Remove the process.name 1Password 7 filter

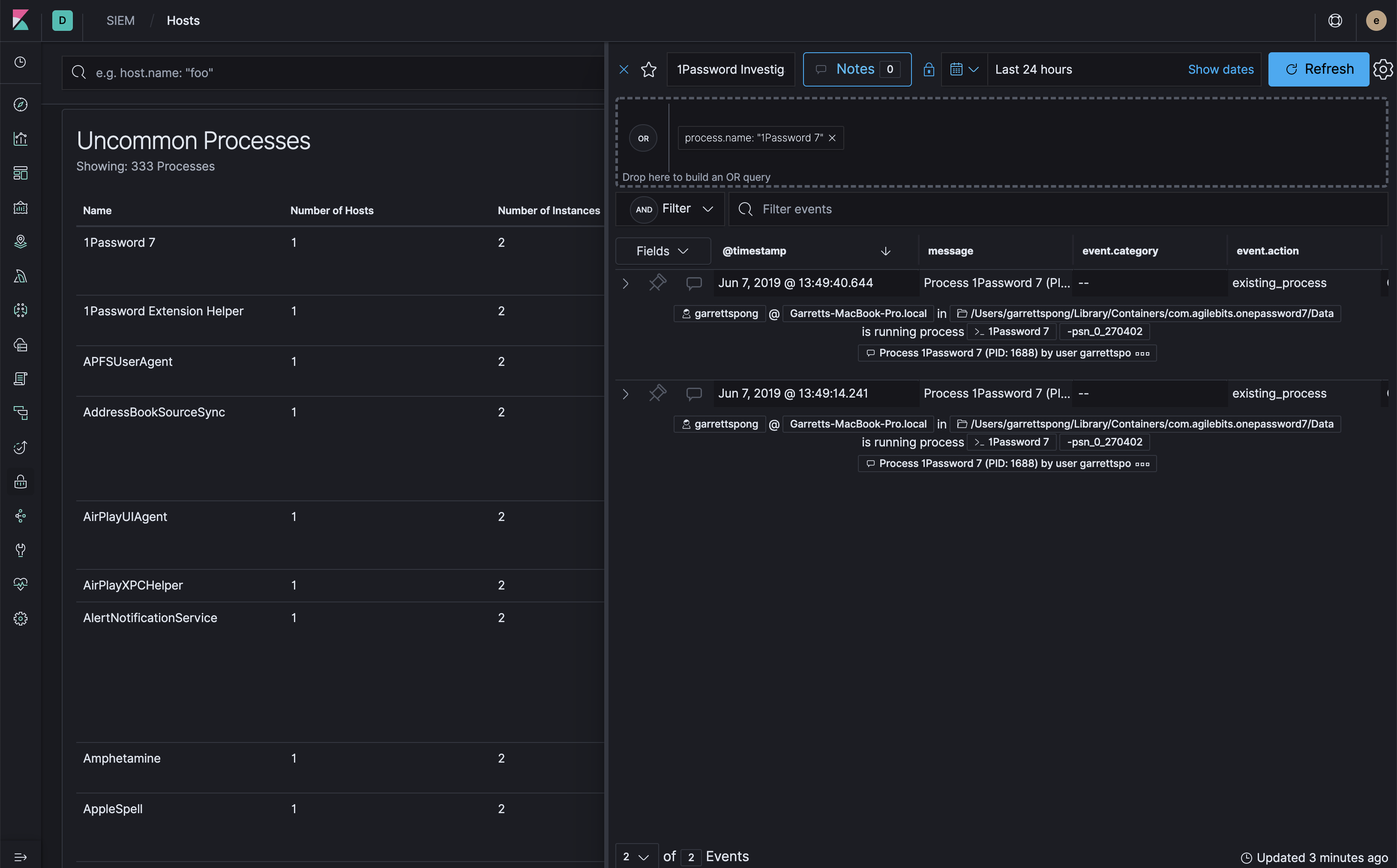click(x=832, y=138)
